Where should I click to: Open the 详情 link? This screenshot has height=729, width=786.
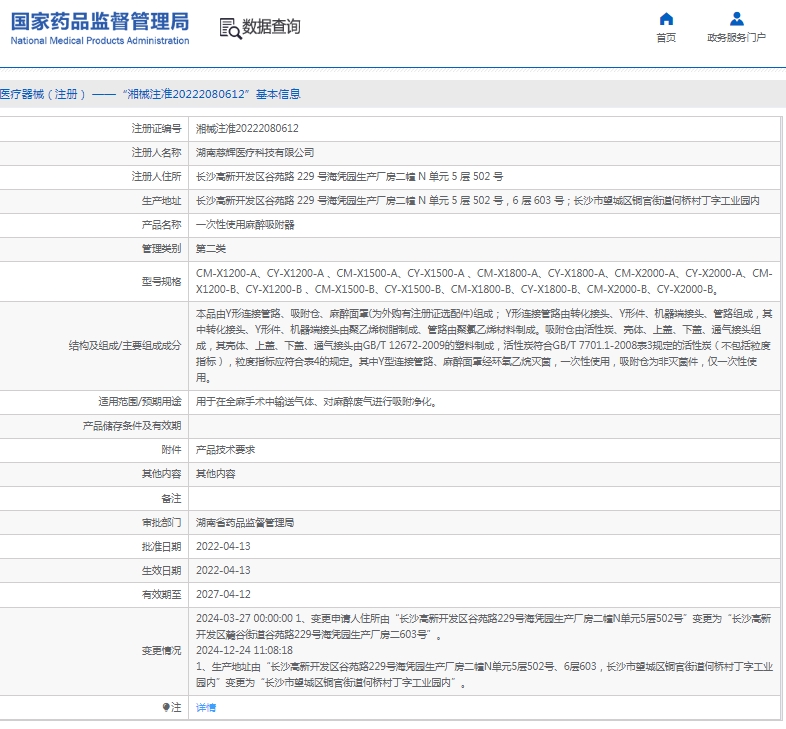[206, 707]
